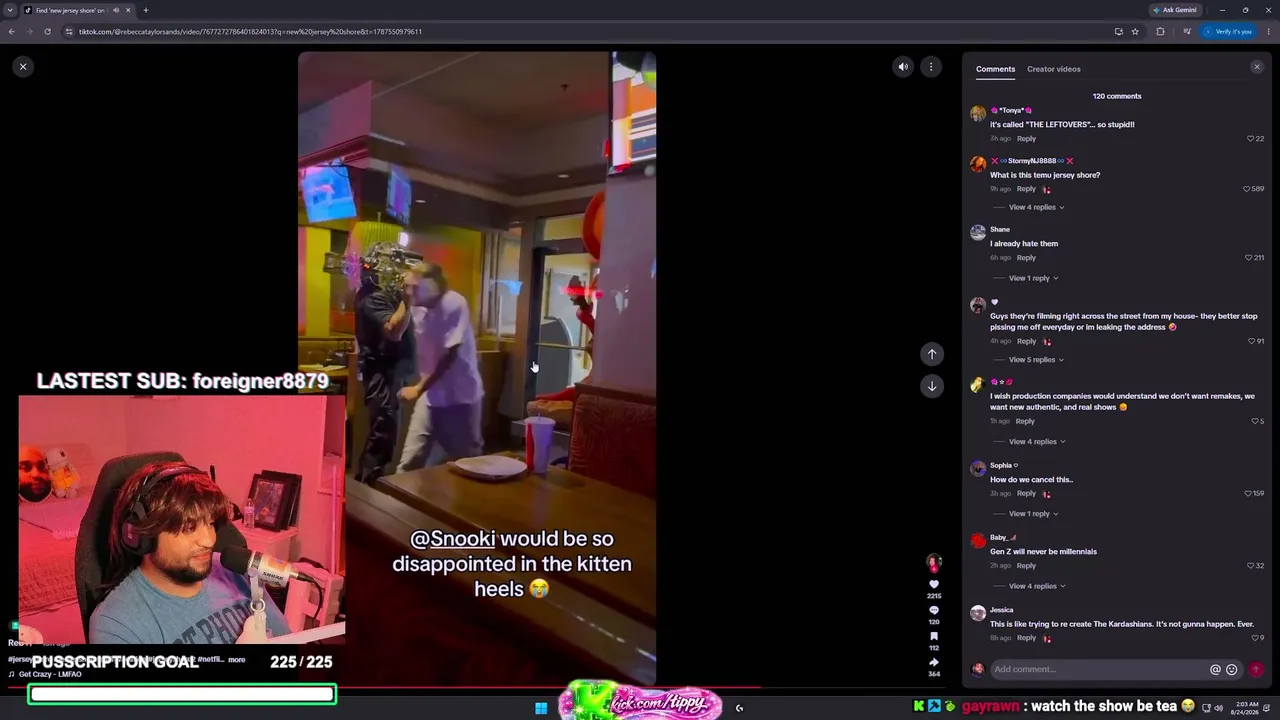Open the tab search dropdown in the tab strip
Image resolution: width=1280 pixels, height=720 pixels.
point(10,10)
